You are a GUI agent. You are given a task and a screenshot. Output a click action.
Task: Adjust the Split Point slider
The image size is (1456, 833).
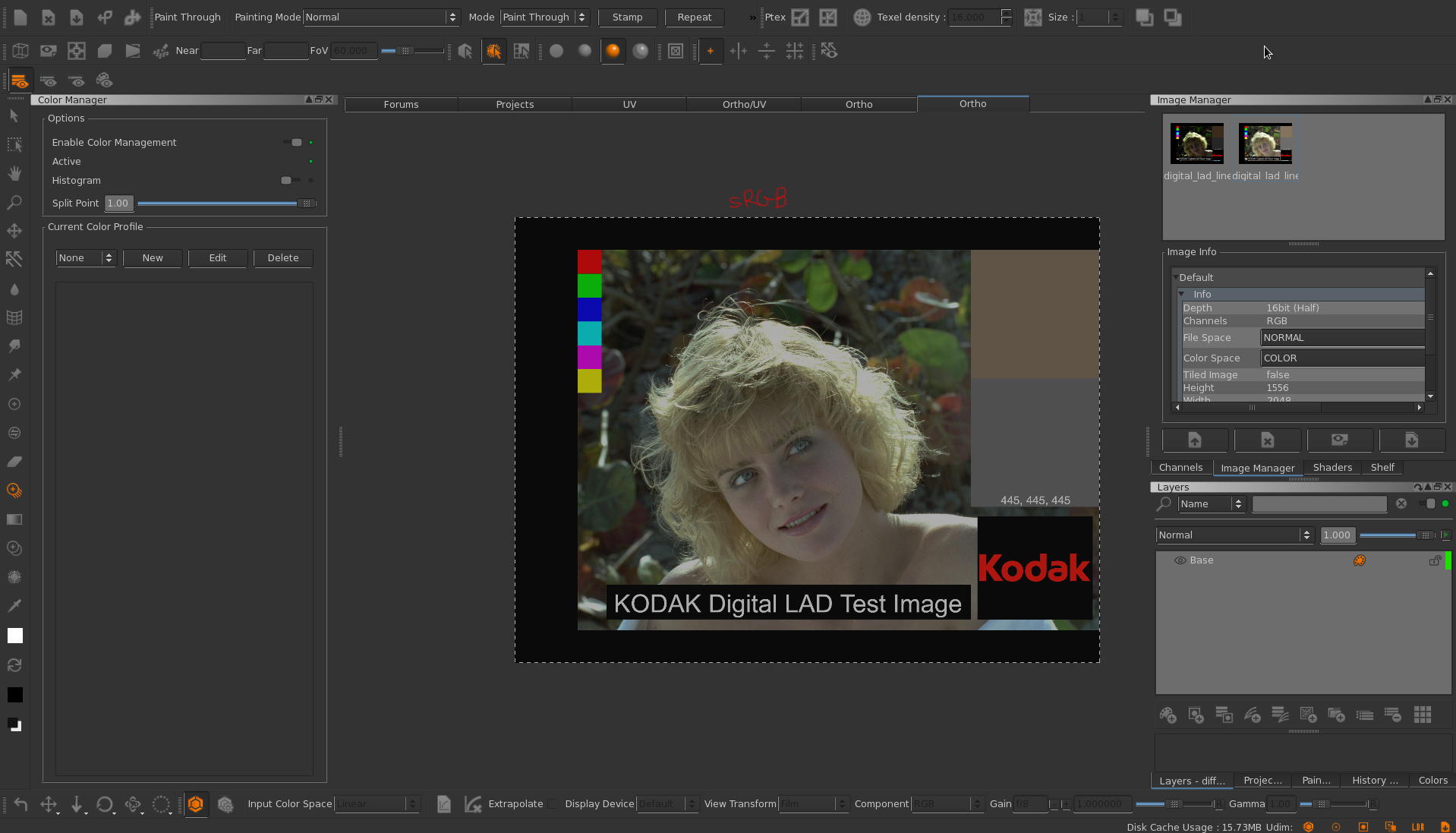(226, 204)
